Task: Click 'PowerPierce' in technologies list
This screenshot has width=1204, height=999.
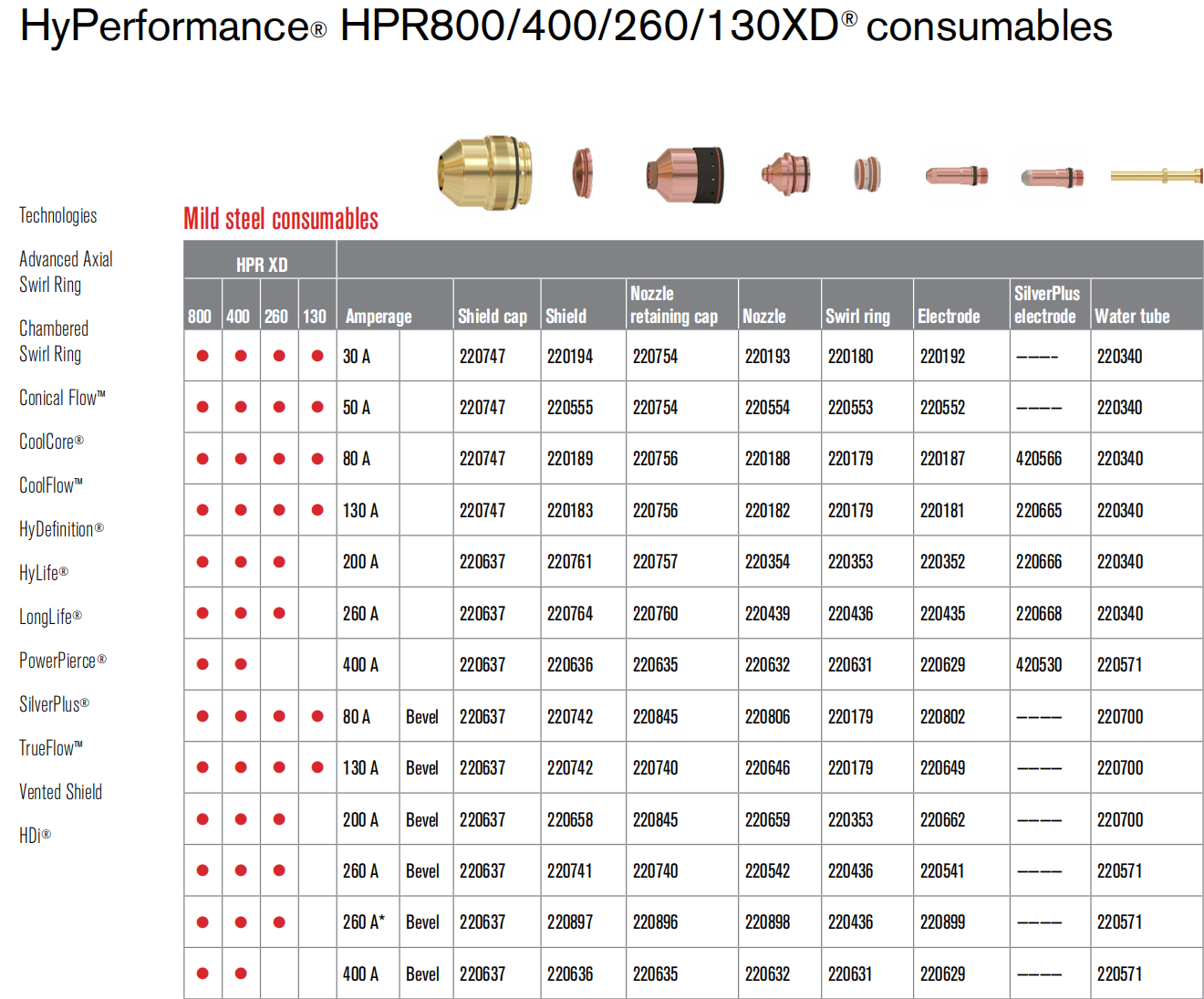Action: [63, 661]
